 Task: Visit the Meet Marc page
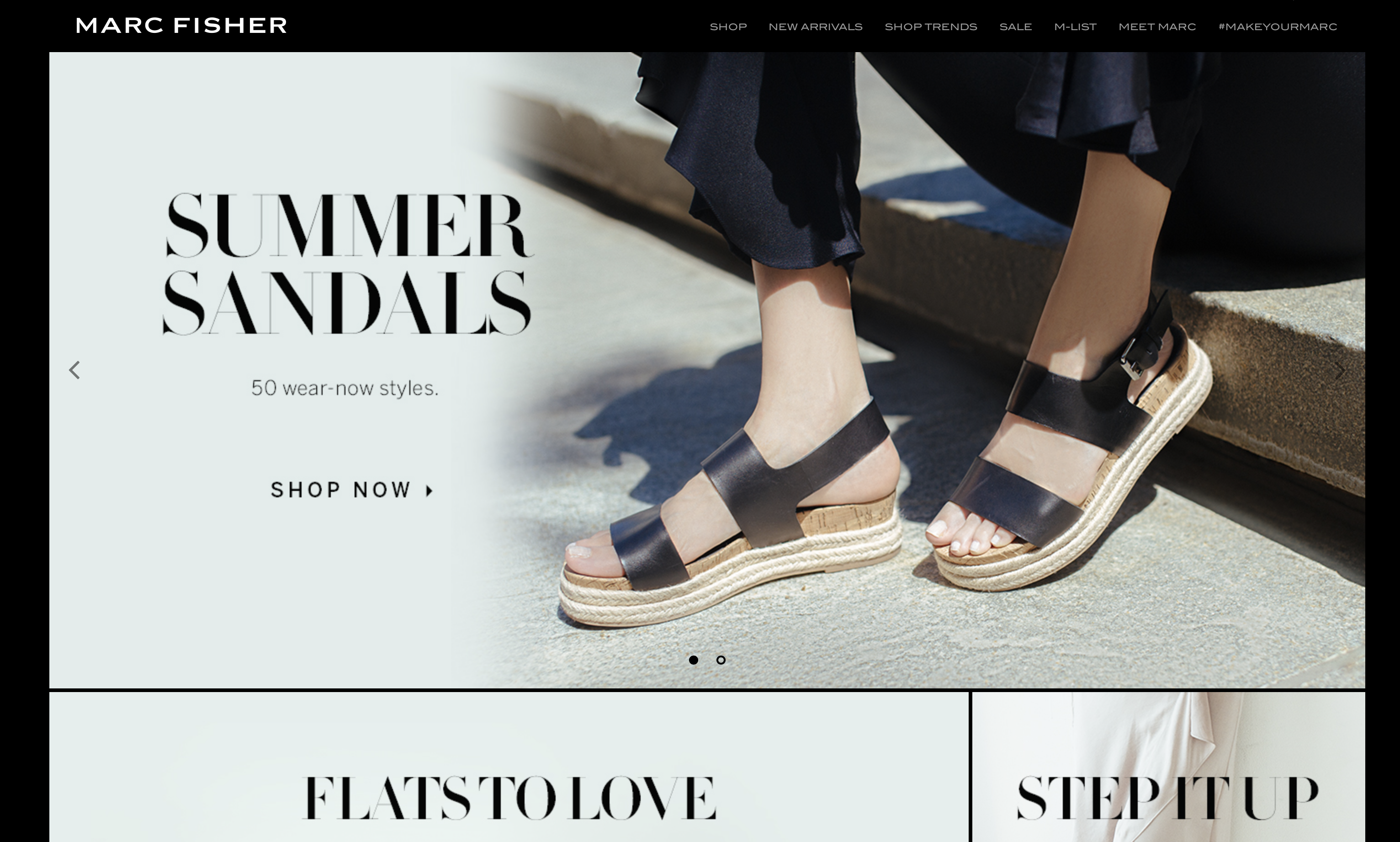(1157, 27)
